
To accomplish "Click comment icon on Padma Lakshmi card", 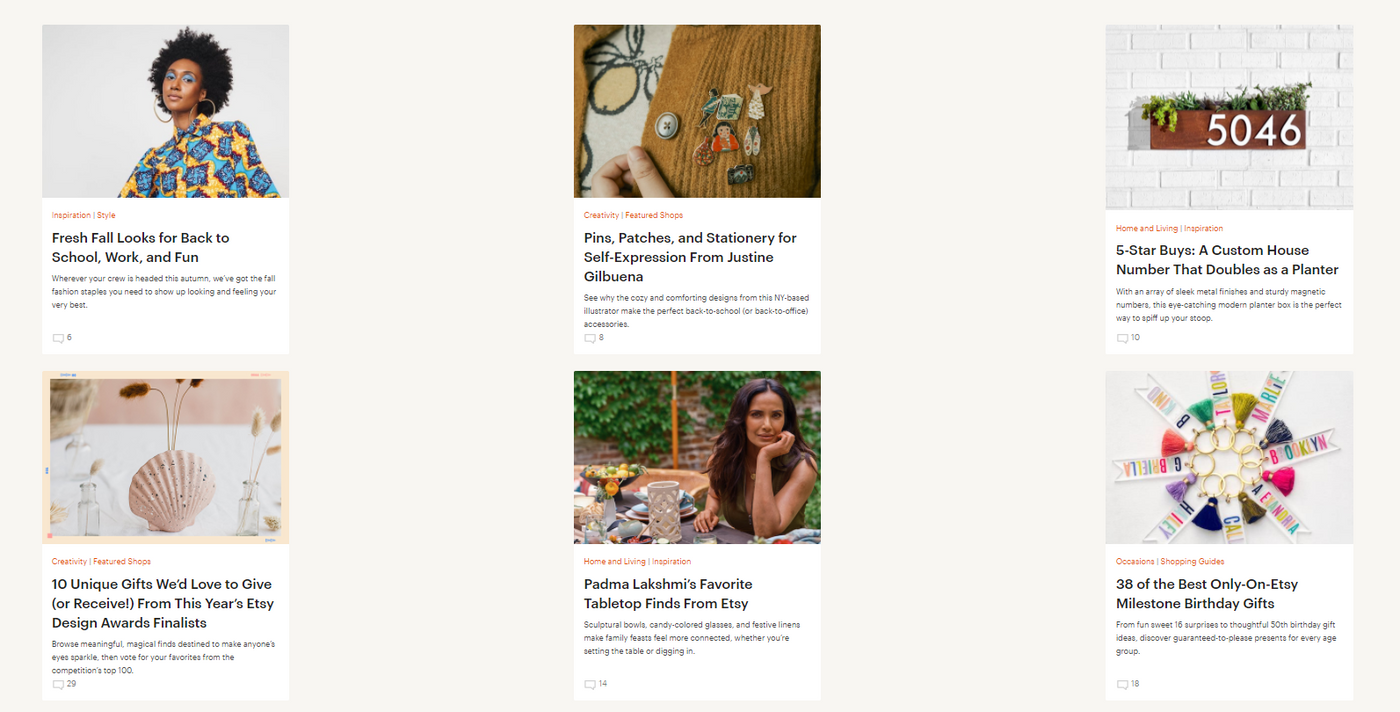I will 590,685.
